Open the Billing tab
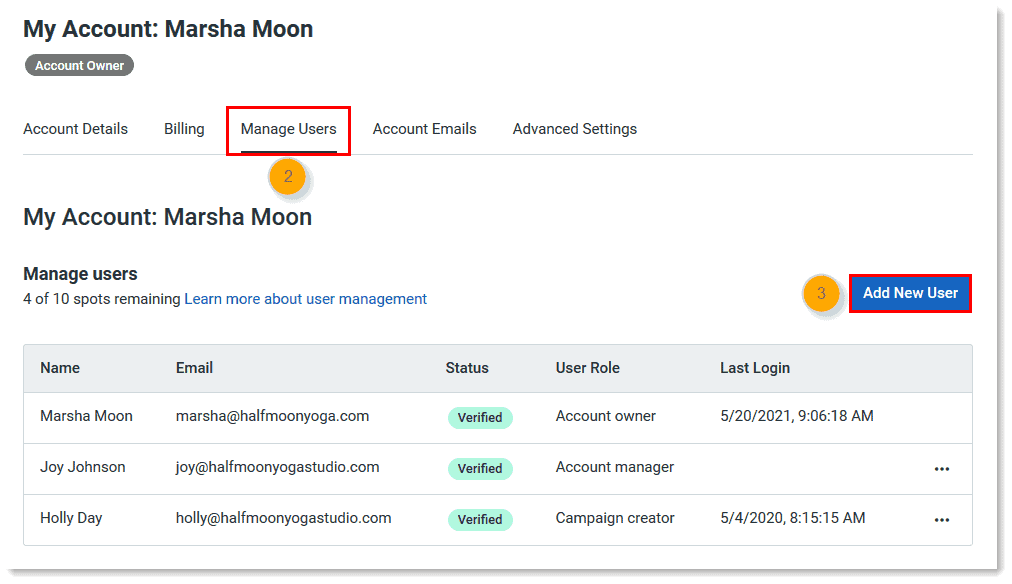The height and width of the screenshot is (584, 1012). pos(184,129)
